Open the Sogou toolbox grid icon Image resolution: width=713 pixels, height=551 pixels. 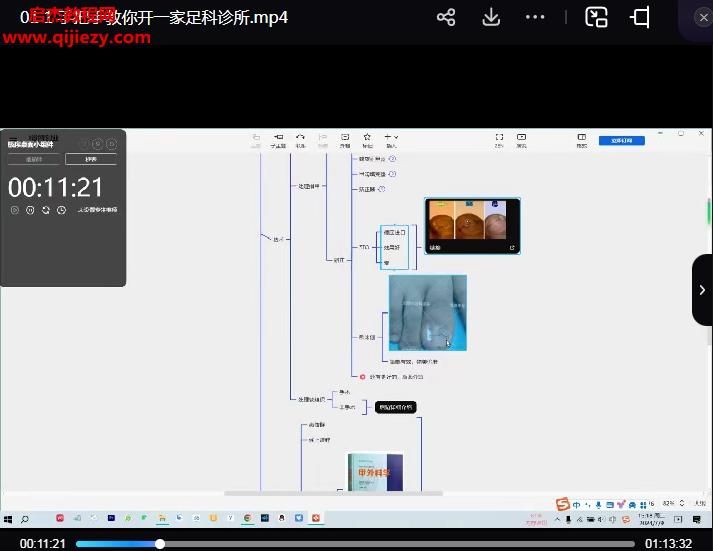(643, 505)
